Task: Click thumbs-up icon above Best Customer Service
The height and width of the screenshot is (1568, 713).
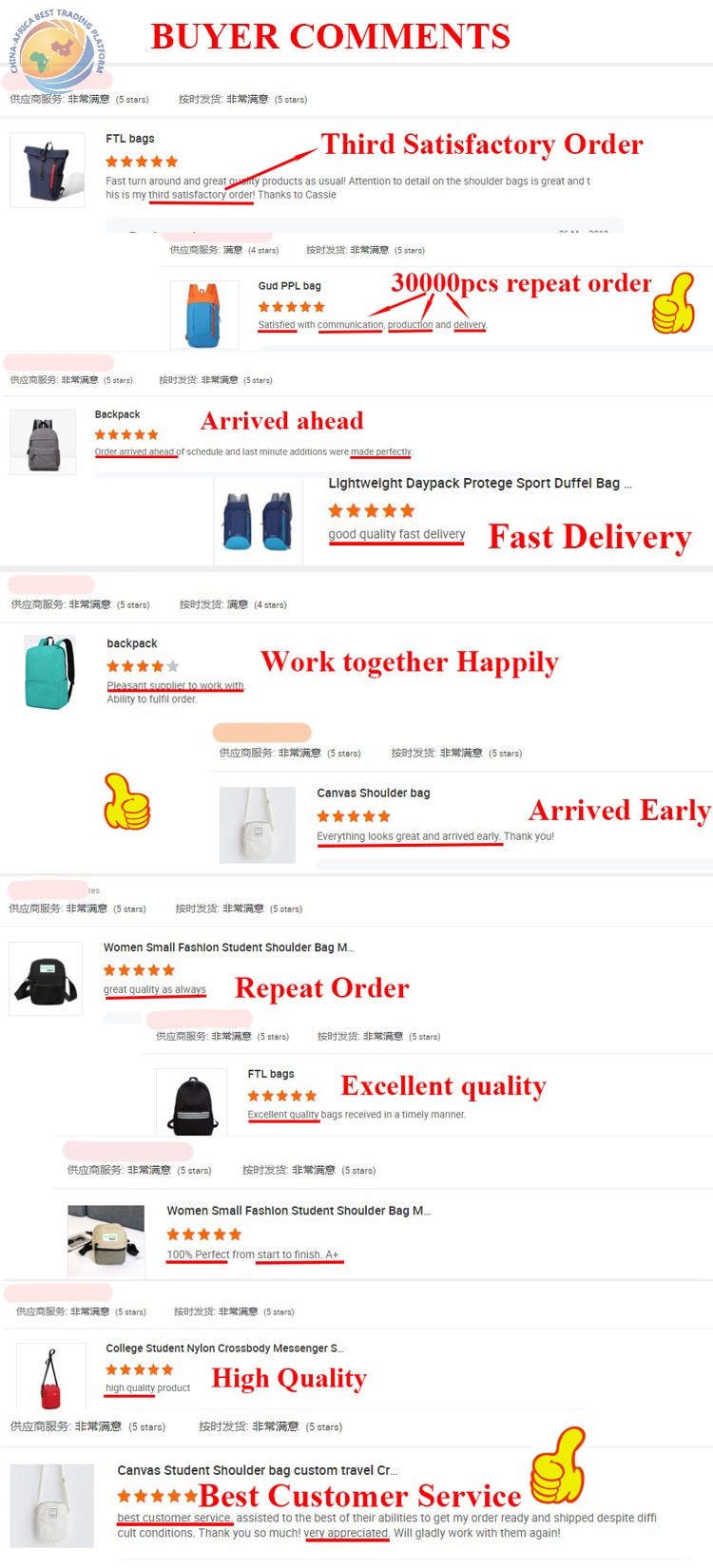Action: 558,1464
